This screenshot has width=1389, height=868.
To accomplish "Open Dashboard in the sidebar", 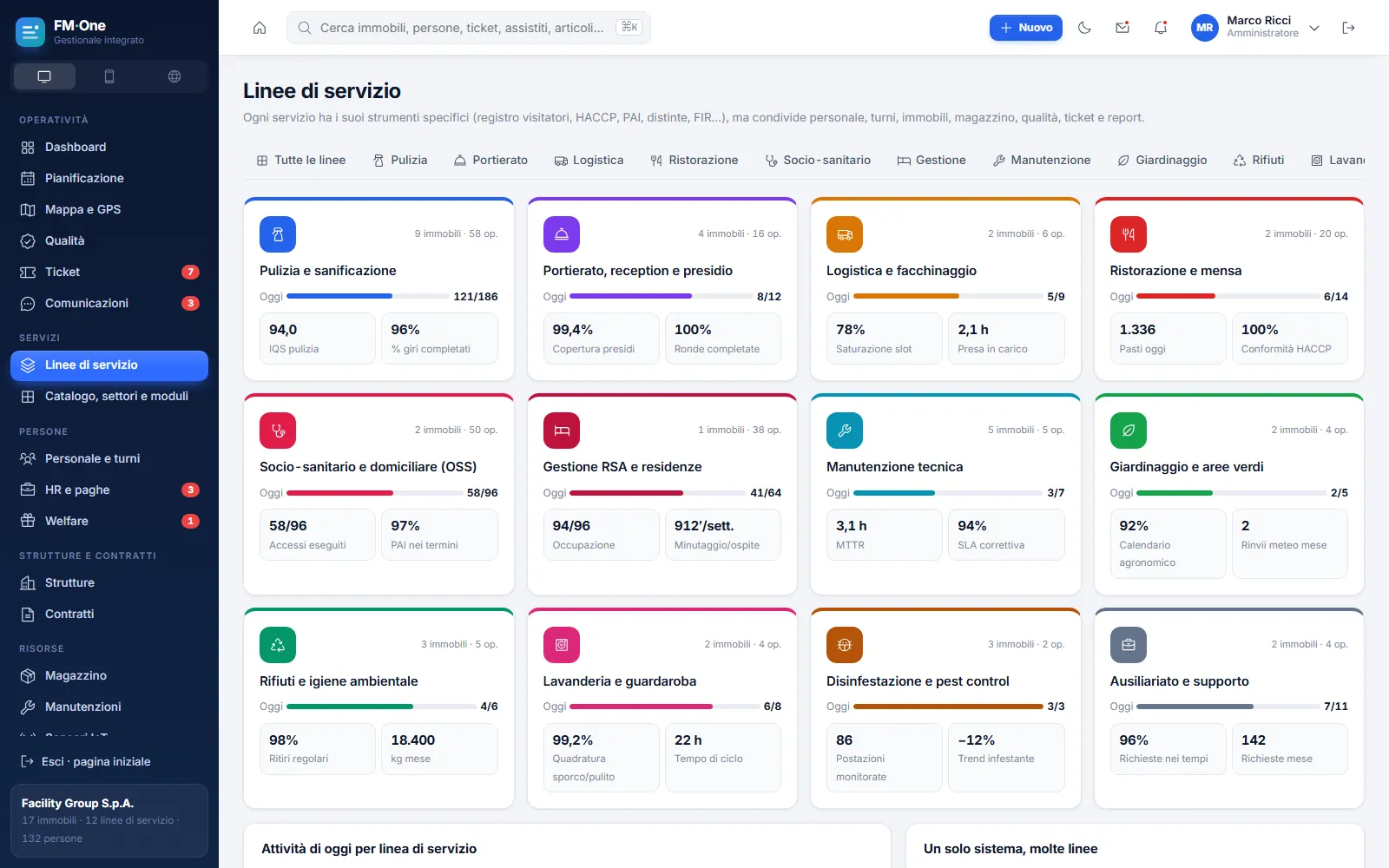I will 109,147.
